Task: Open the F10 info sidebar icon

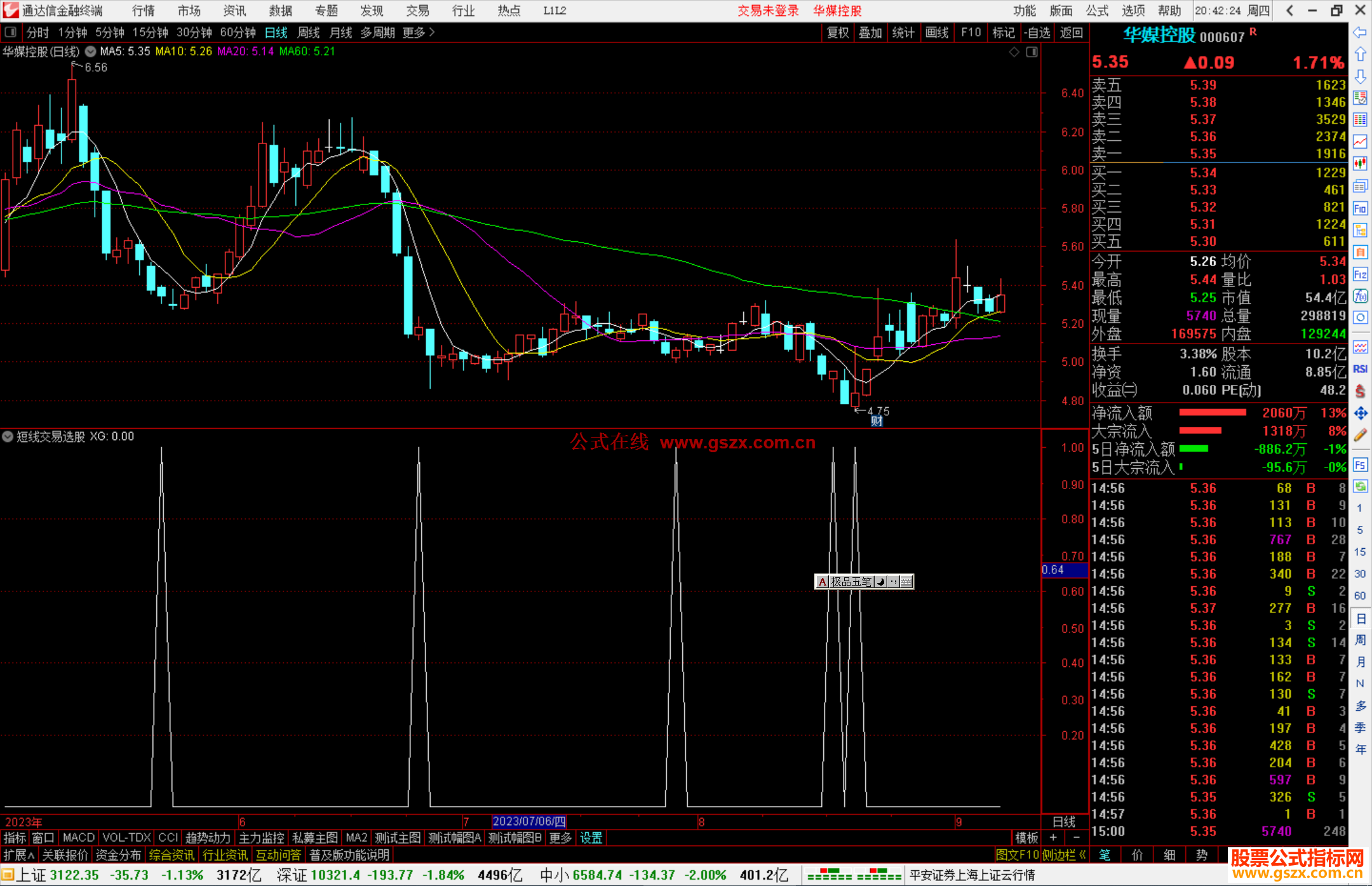Action: coord(1360,208)
